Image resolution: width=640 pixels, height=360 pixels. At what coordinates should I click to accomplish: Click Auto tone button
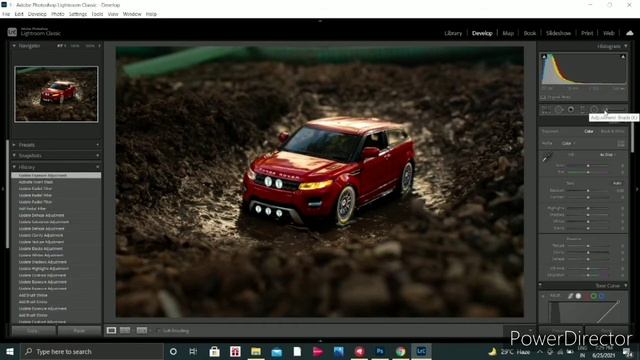pyautogui.click(x=617, y=183)
